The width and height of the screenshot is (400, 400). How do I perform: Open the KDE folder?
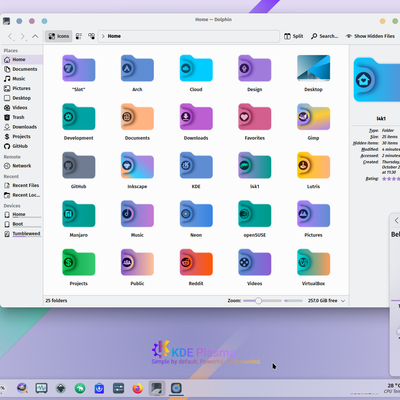tap(196, 166)
